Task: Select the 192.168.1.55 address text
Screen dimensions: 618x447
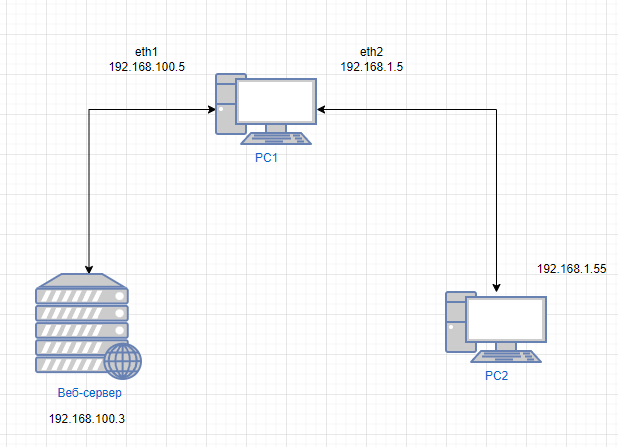Action: click(571, 269)
